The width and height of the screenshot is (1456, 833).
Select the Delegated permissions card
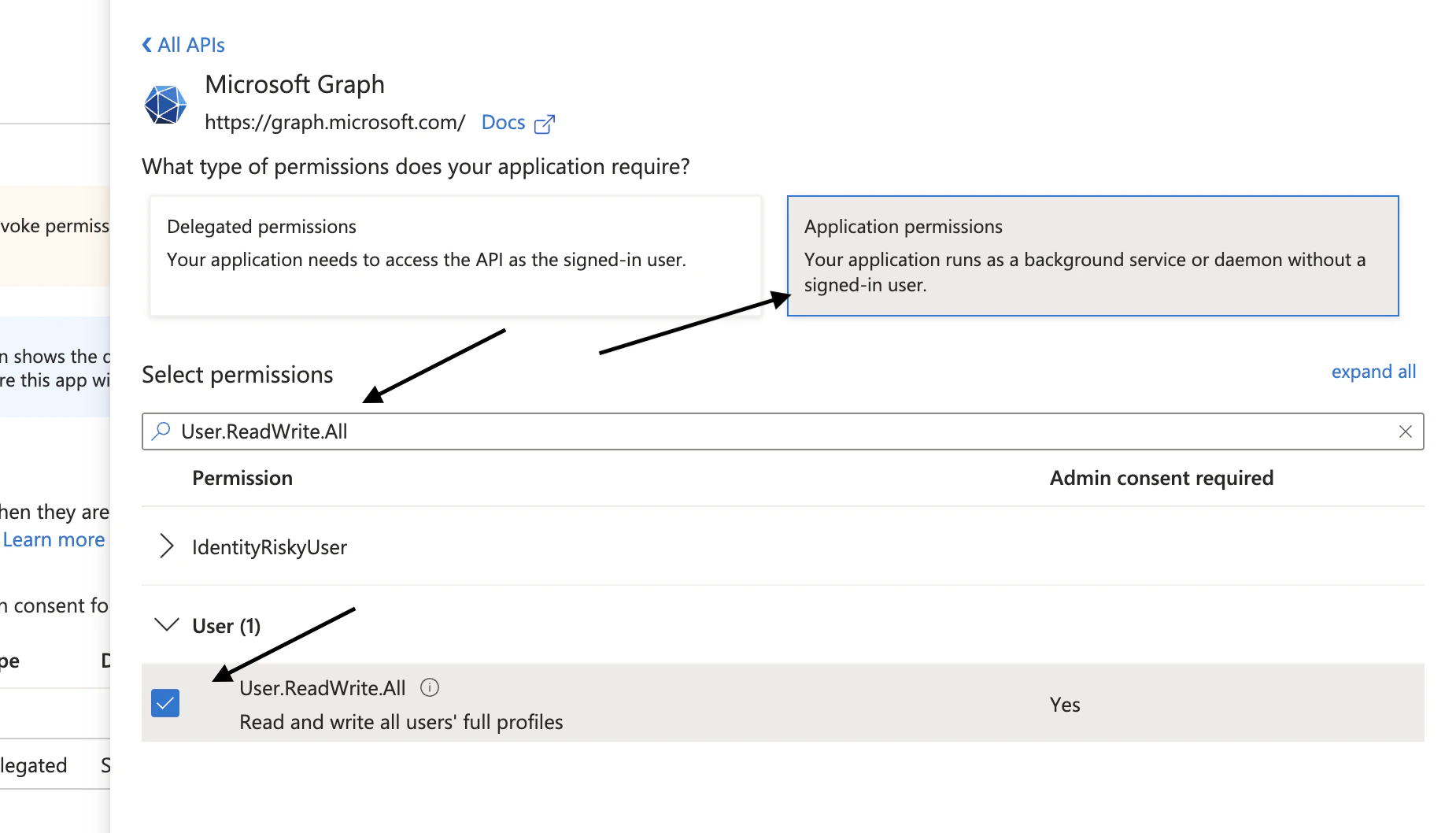tap(456, 256)
